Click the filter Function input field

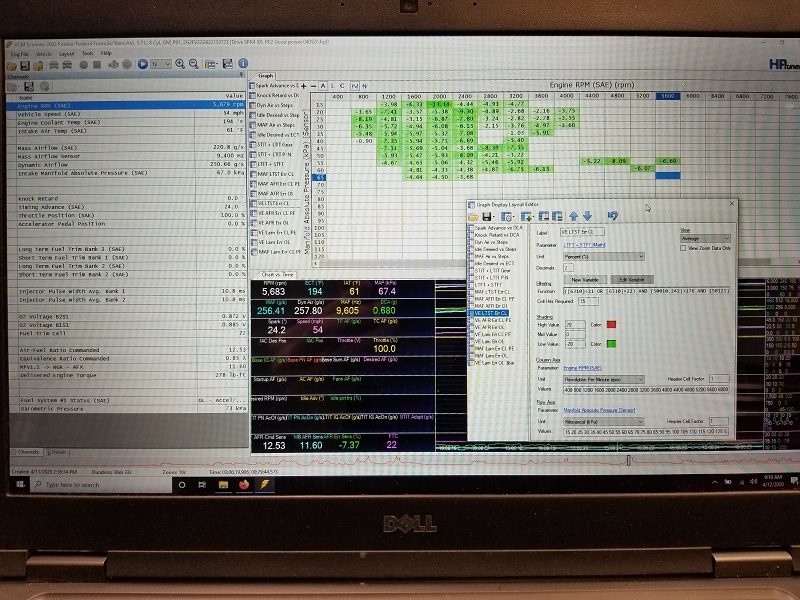(646, 291)
